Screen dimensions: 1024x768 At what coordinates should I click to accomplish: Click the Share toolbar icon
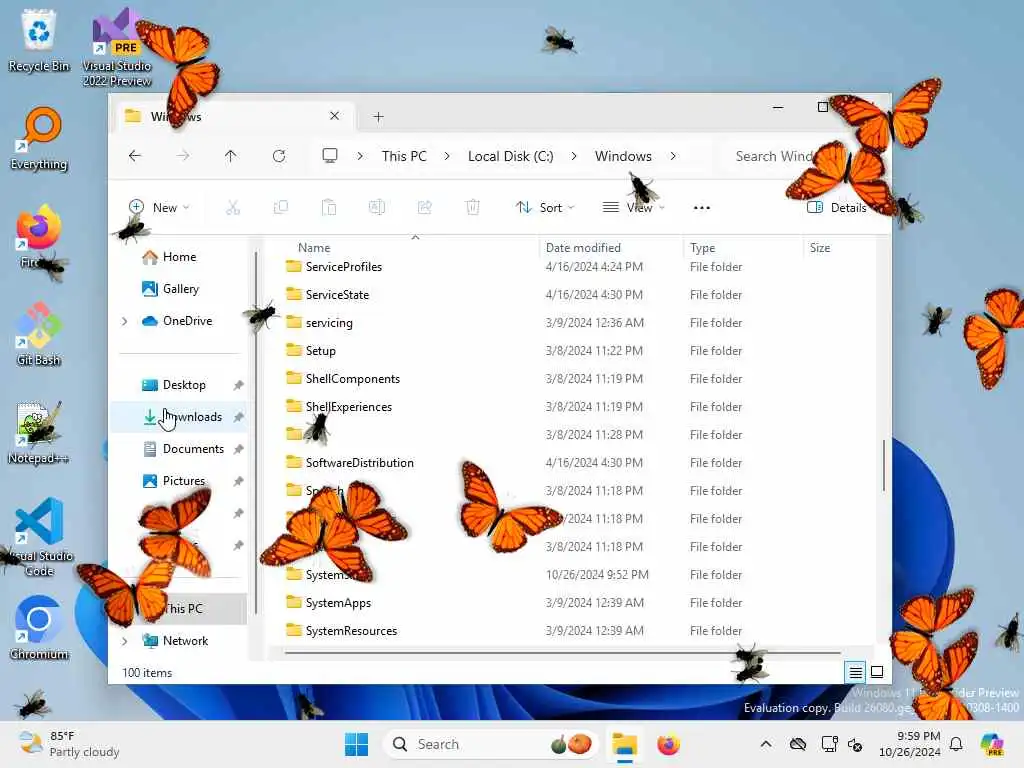click(424, 208)
